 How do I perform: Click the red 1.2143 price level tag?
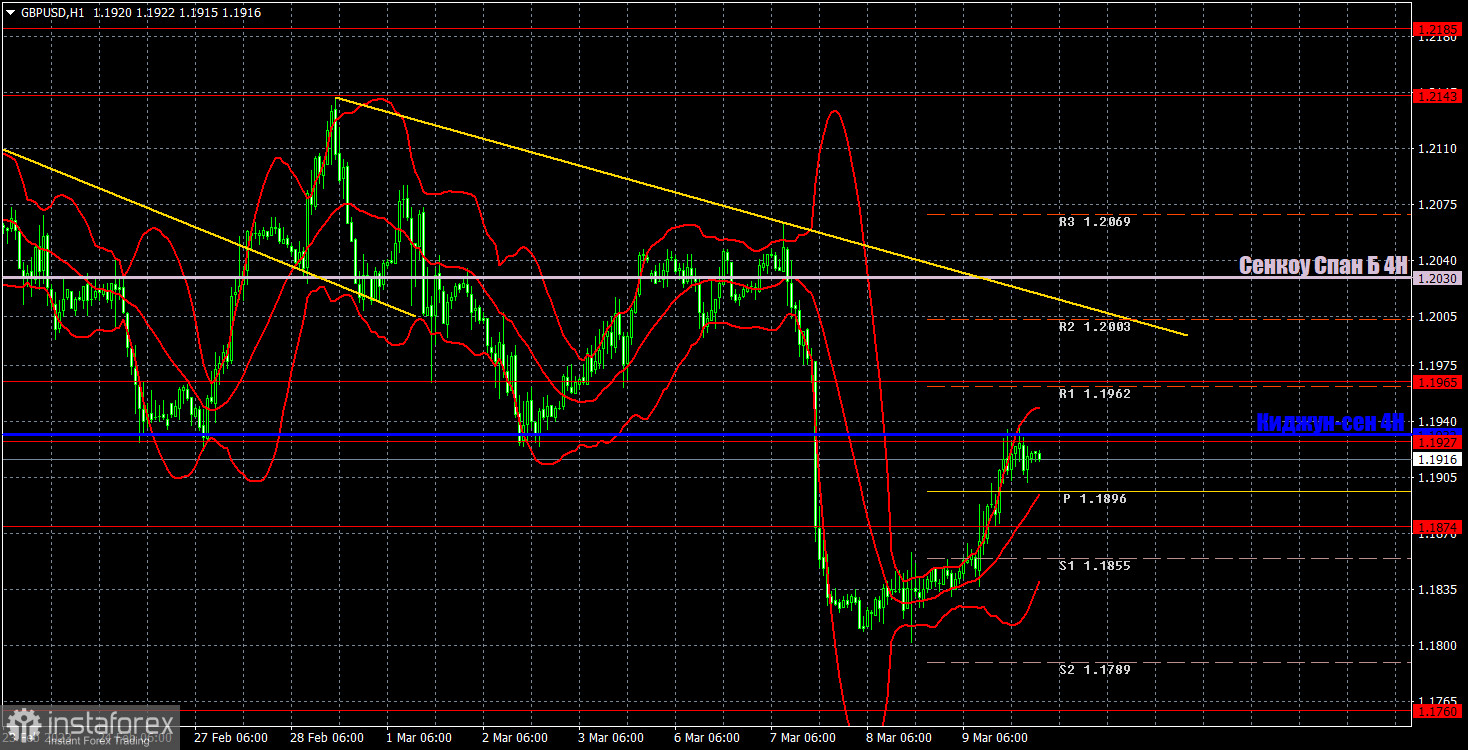1438,96
